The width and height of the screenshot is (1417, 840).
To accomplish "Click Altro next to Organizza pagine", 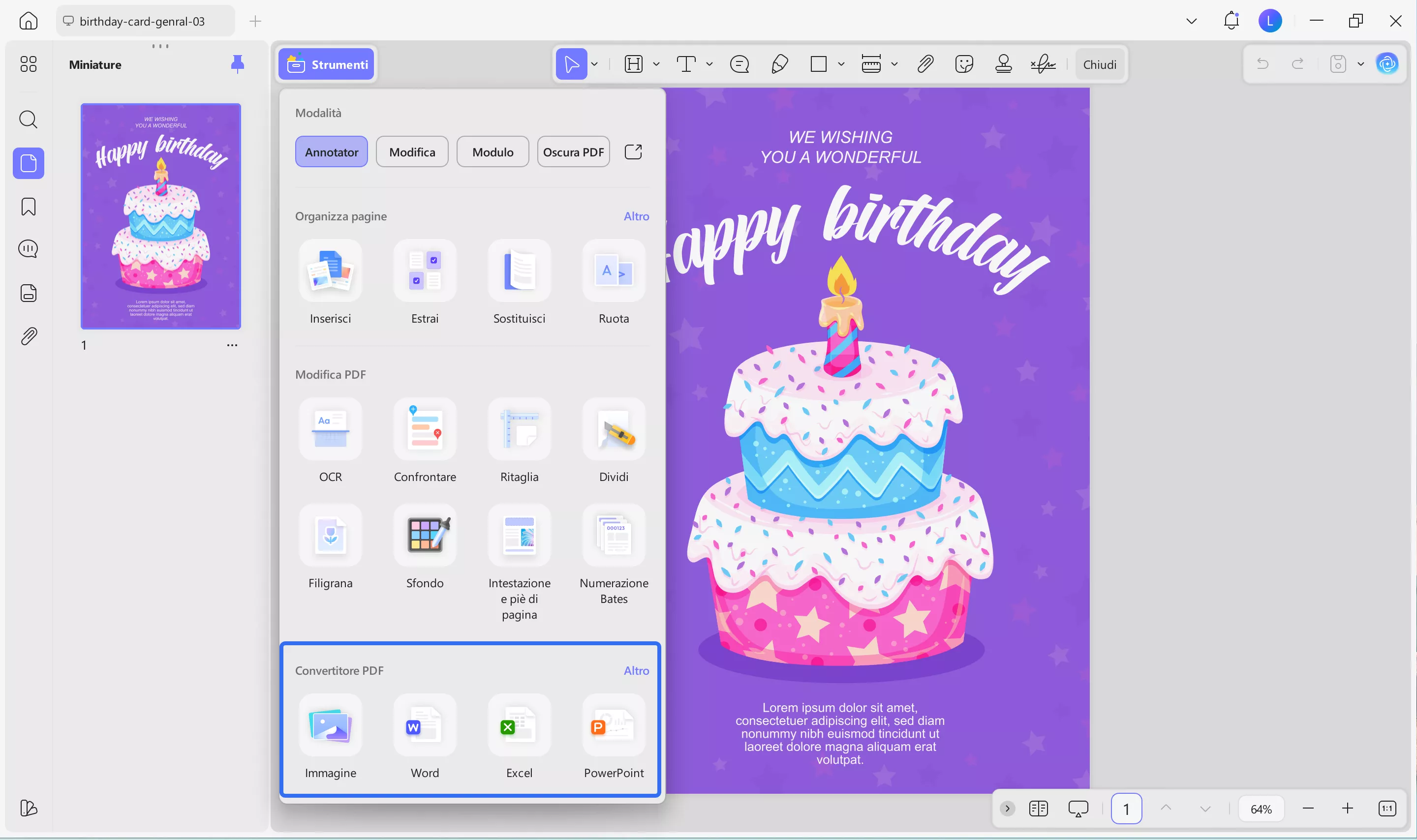I will click(636, 216).
